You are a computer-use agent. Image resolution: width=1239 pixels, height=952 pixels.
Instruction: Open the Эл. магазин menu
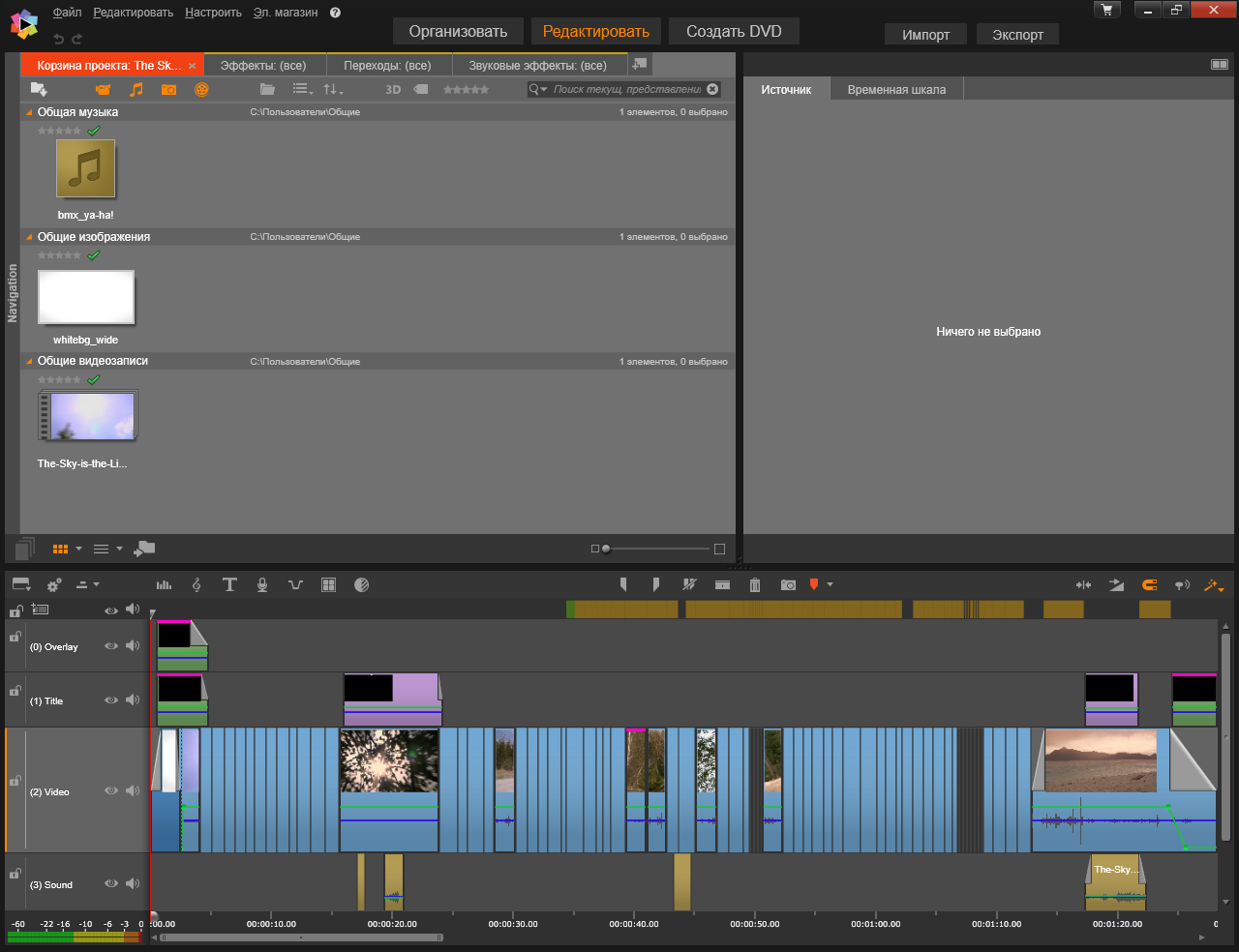(x=286, y=13)
